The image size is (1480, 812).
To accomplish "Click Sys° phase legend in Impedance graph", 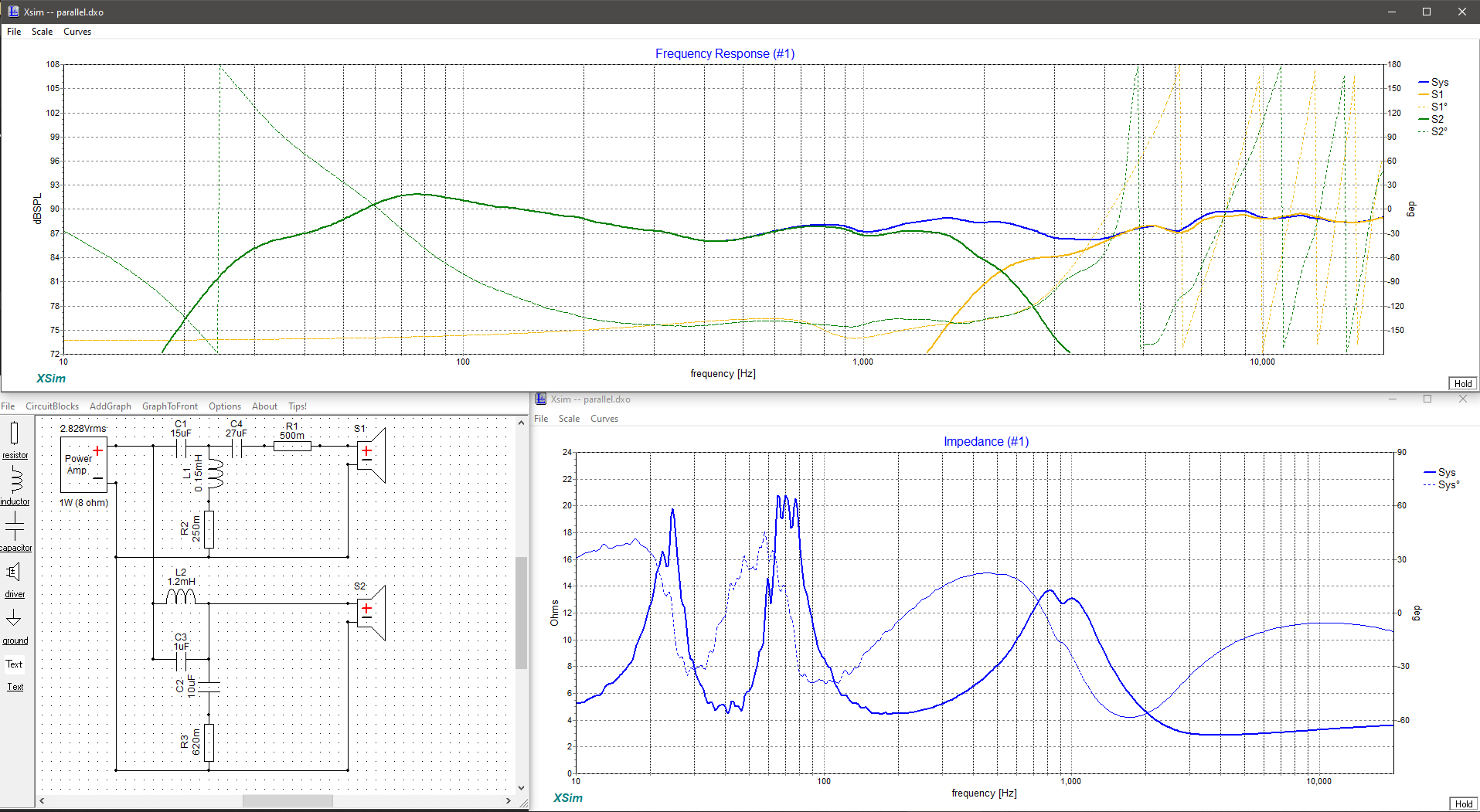I will pos(1441,484).
